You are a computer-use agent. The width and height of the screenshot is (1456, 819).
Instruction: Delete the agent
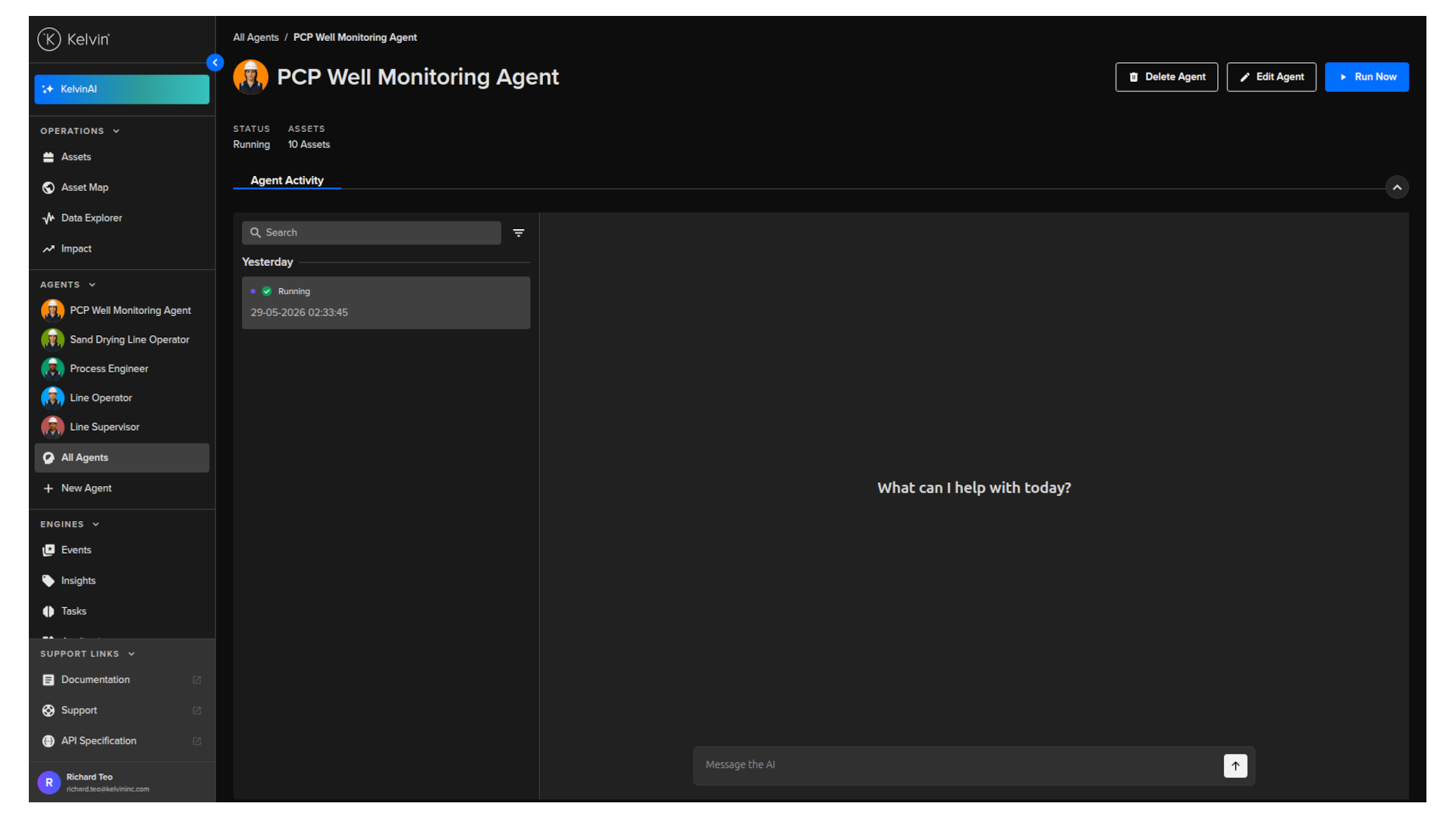click(x=1166, y=77)
